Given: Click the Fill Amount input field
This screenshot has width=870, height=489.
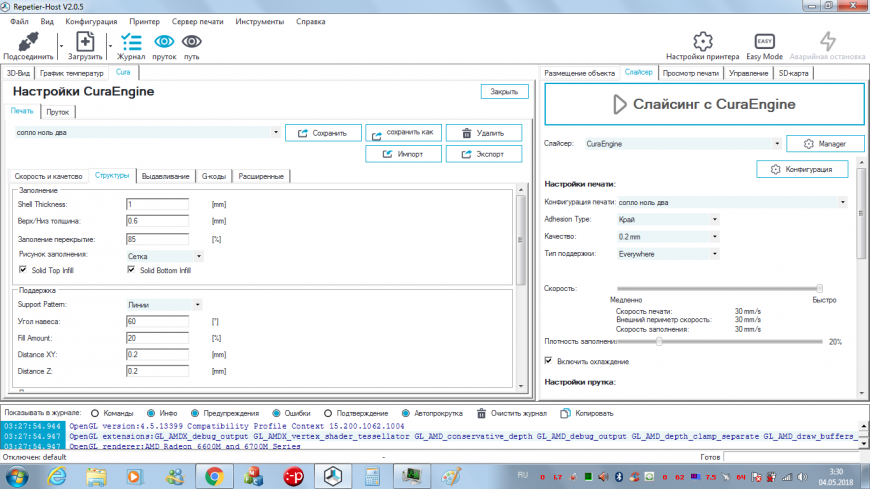Looking at the screenshot, I should (158, 338).
